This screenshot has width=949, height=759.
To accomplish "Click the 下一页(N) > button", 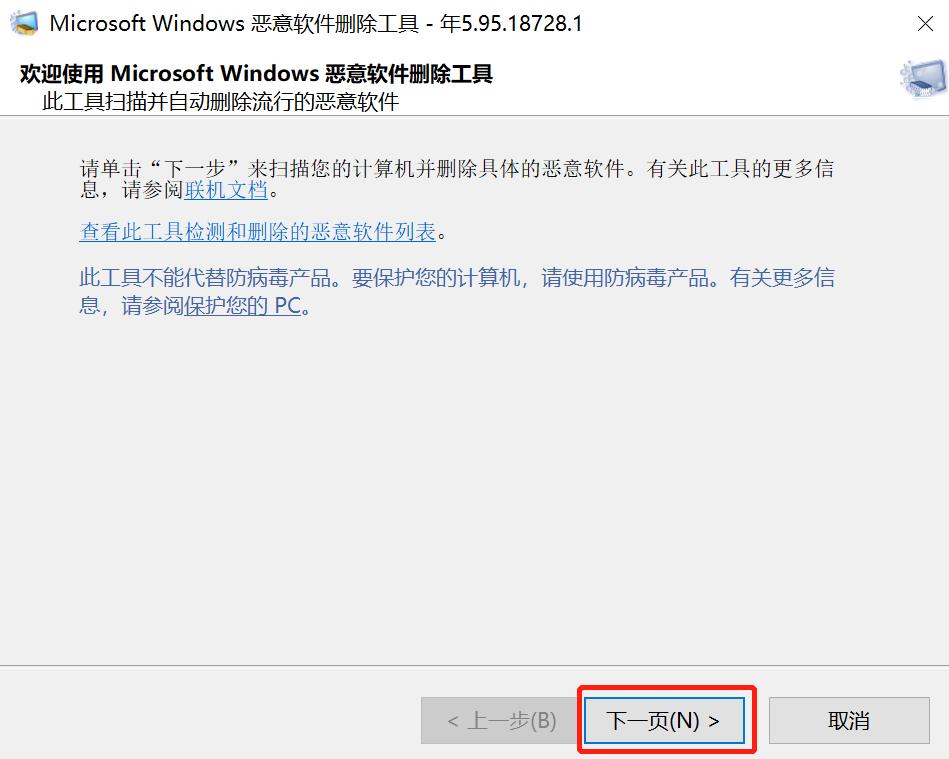I will (x=664, y=720).
